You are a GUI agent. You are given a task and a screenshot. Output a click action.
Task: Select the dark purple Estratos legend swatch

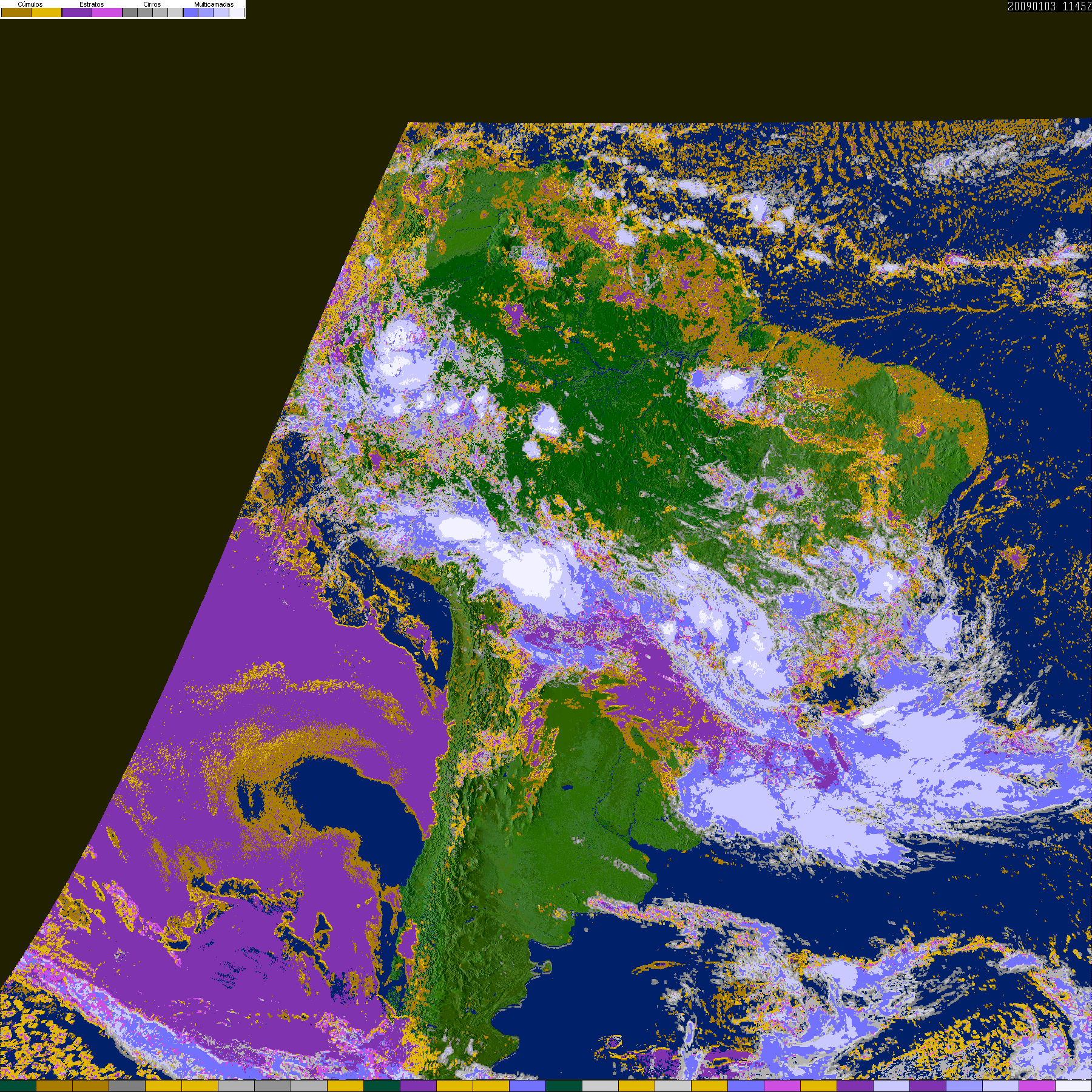pos(77,12)
